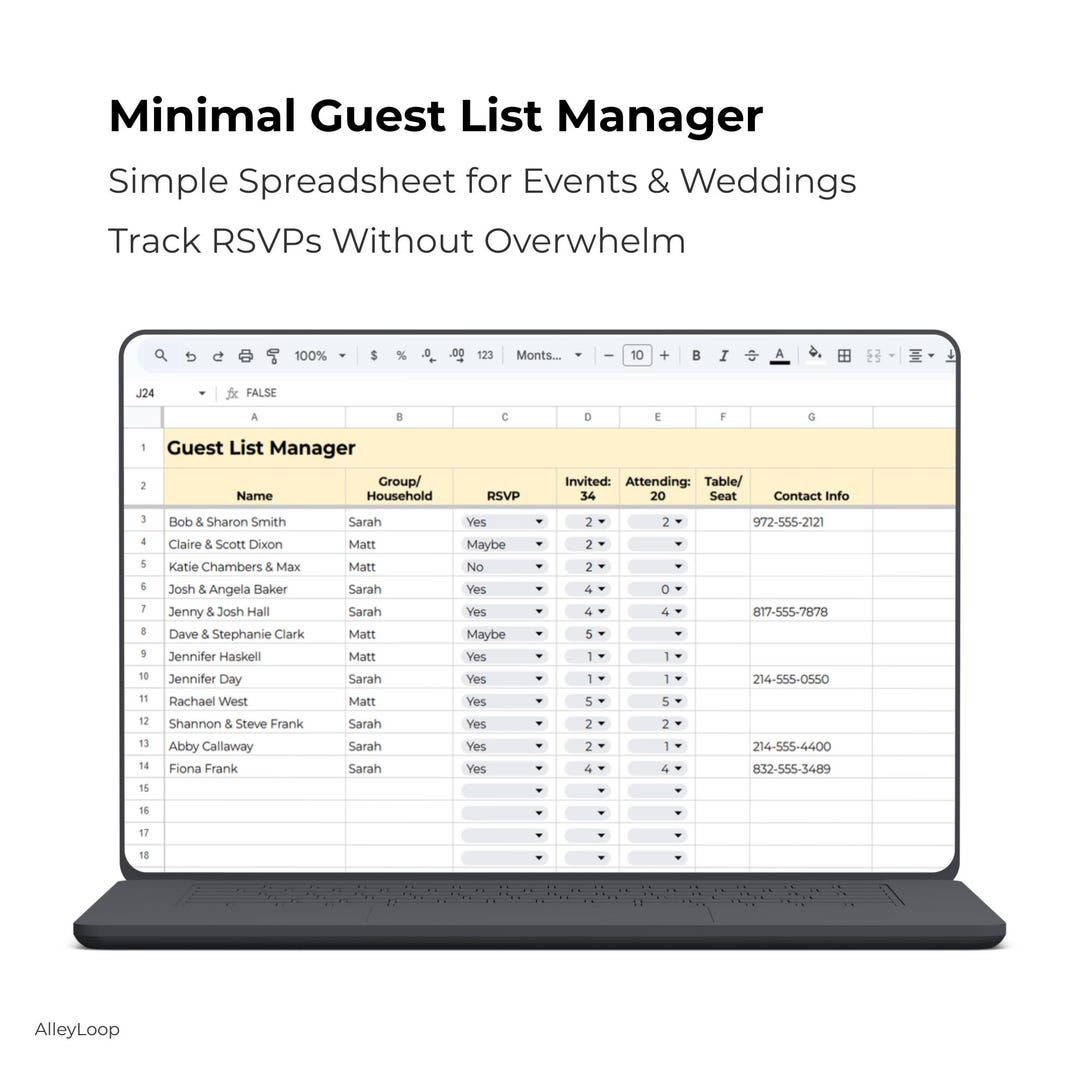Click the Name column header cell

[x=254, y=488]
